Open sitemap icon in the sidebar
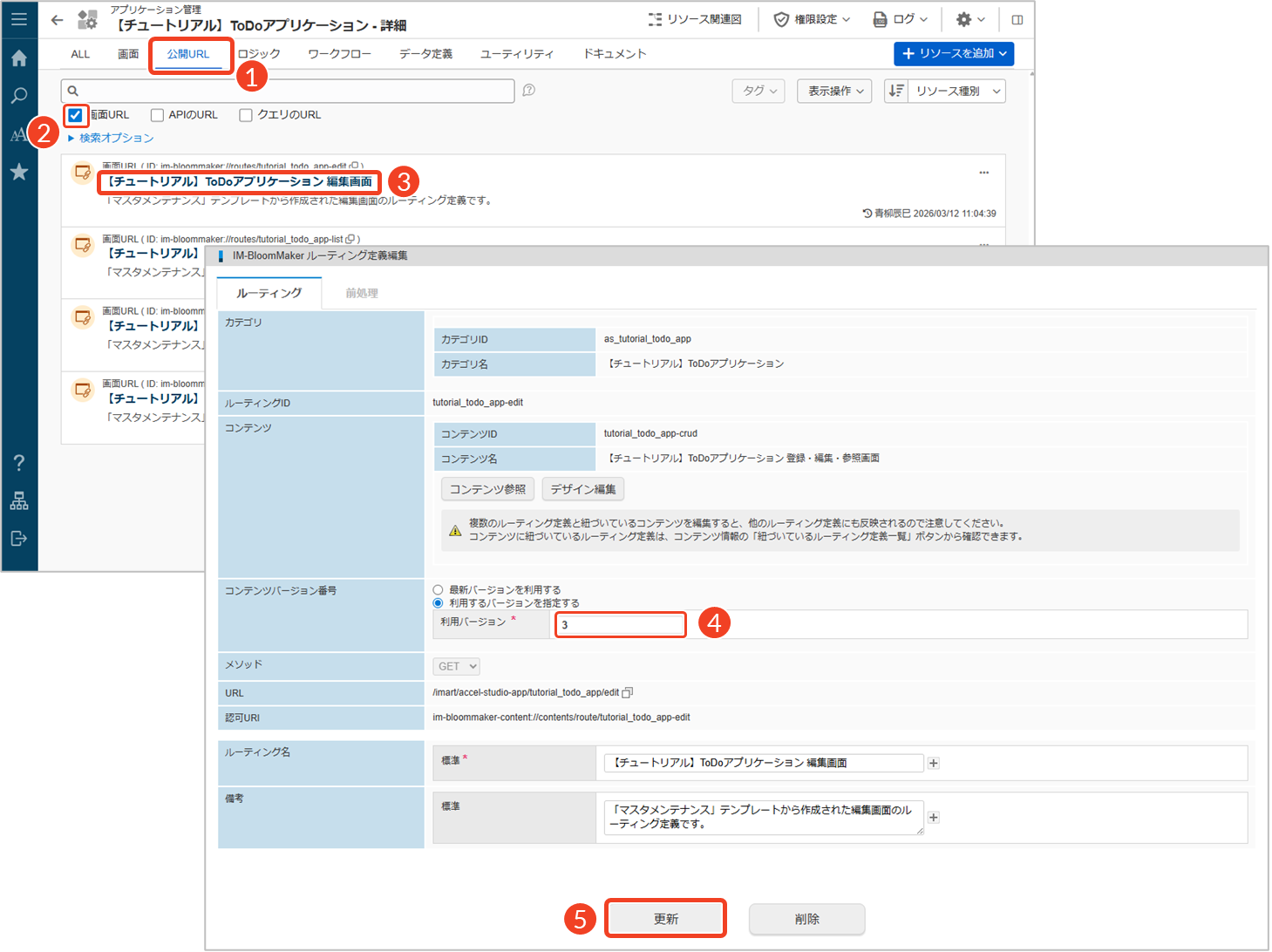Screen dimensions: 1272x952 [18, 501]
